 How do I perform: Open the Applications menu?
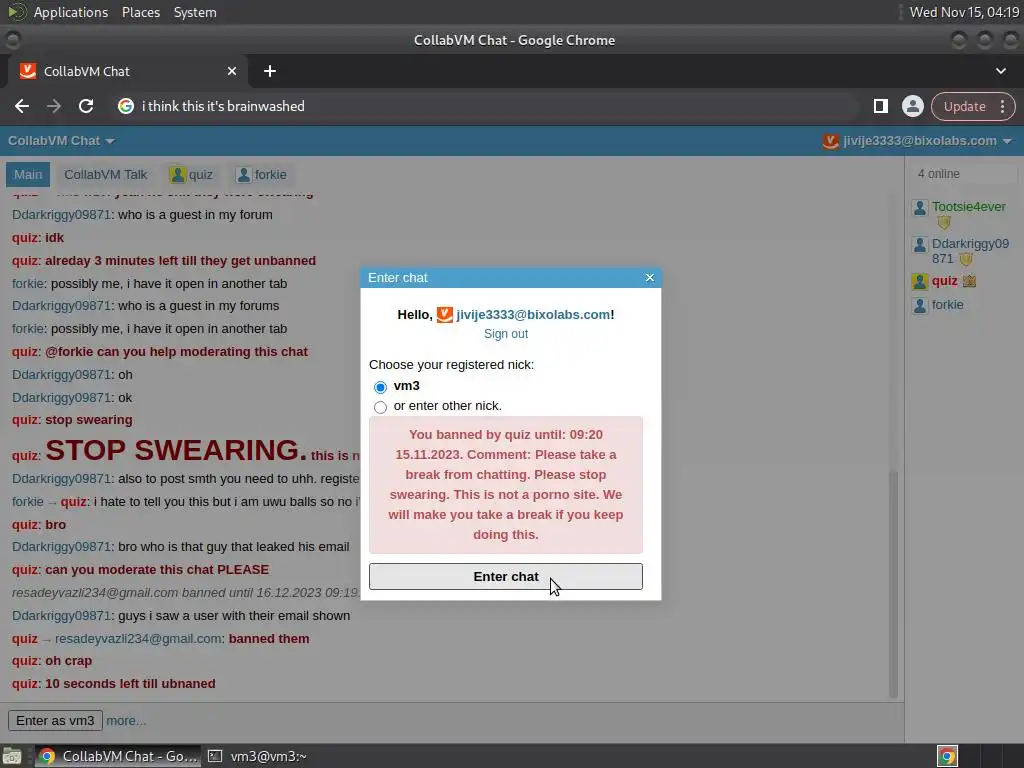coord(71,12)
